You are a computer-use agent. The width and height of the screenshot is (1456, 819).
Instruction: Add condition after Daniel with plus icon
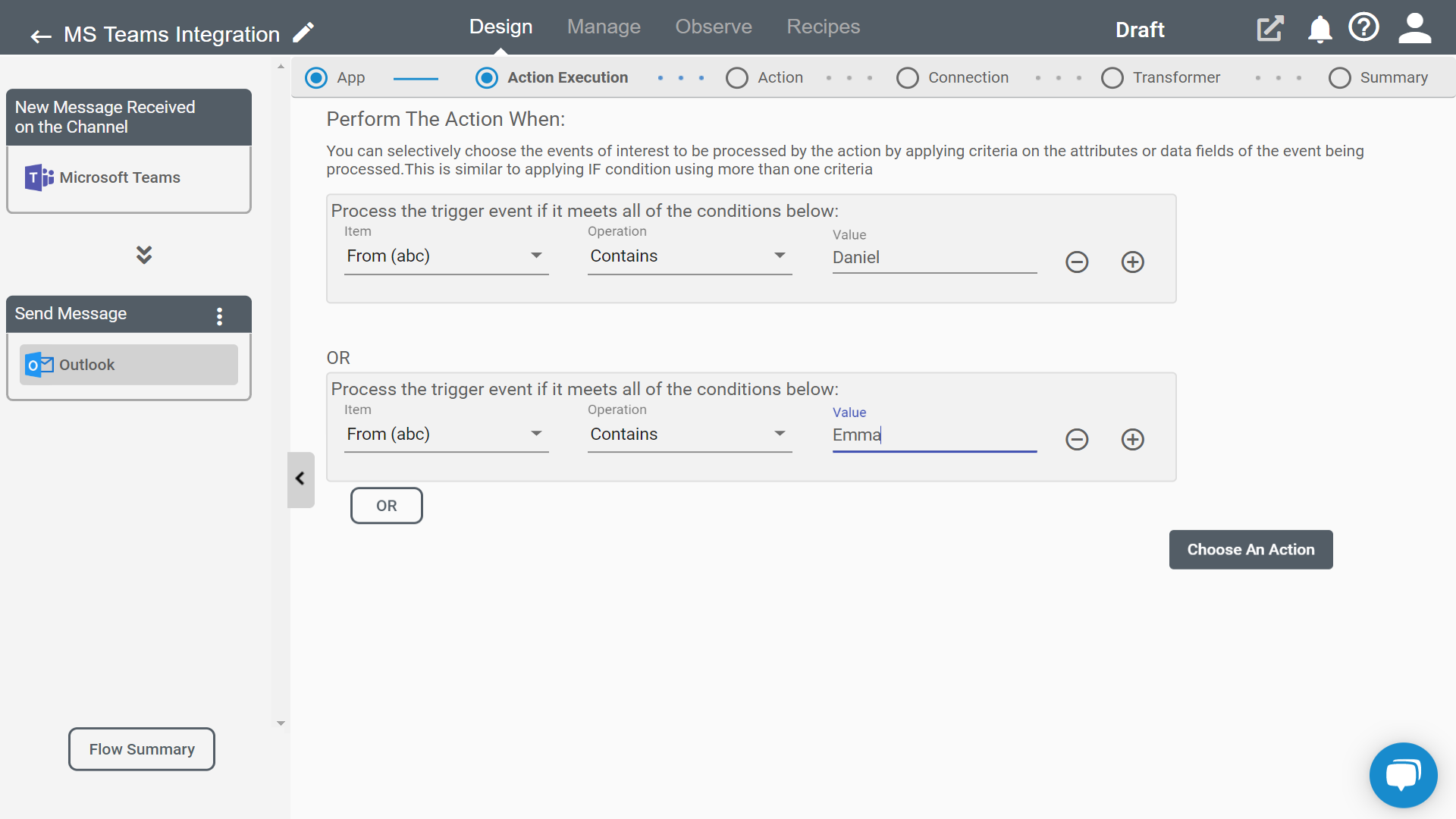point(1133,262)
